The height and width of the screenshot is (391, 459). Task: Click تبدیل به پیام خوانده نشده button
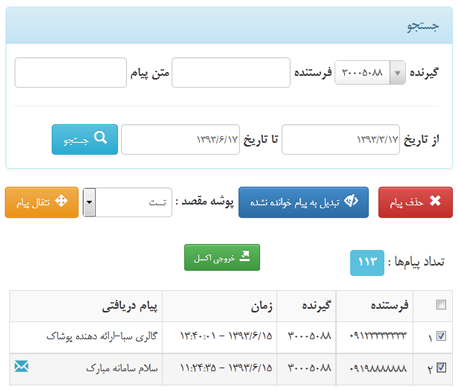304,202
